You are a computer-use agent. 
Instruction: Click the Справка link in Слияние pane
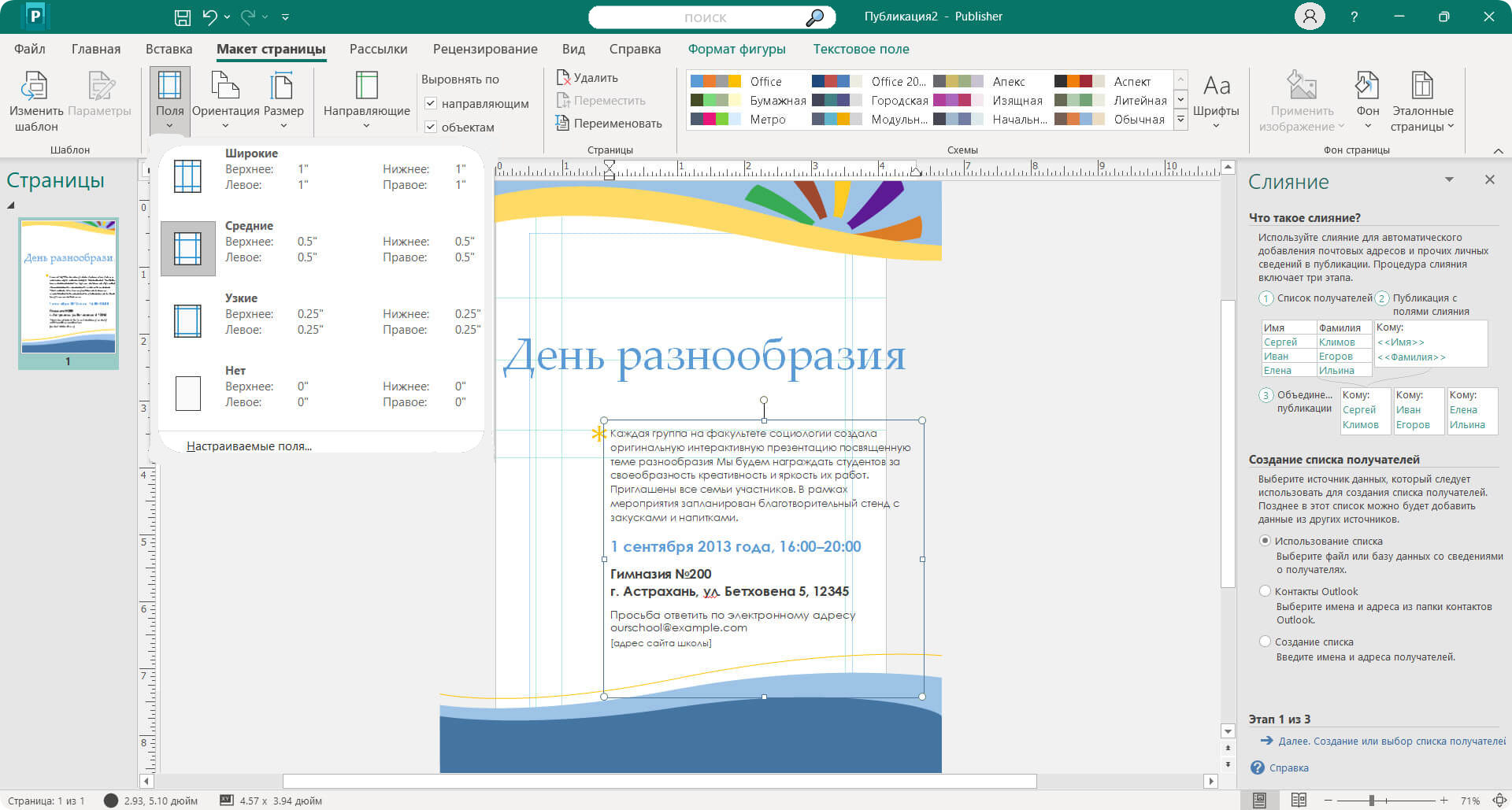tap(1288, 767)
